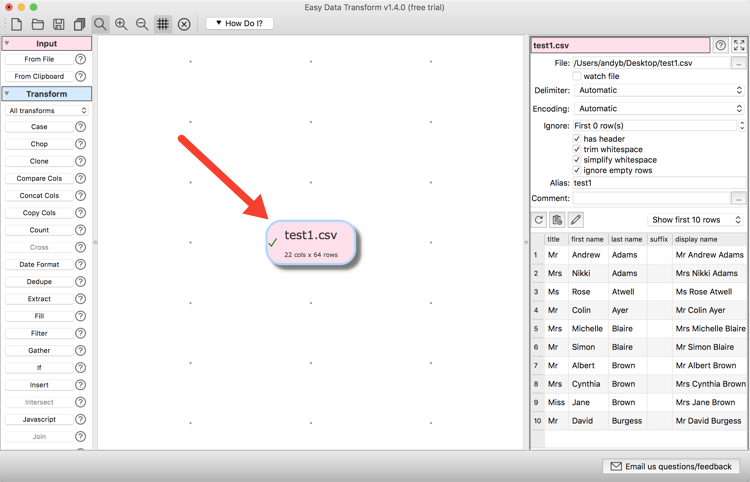Enable the watch file checkbox

[x=577, y=76]
